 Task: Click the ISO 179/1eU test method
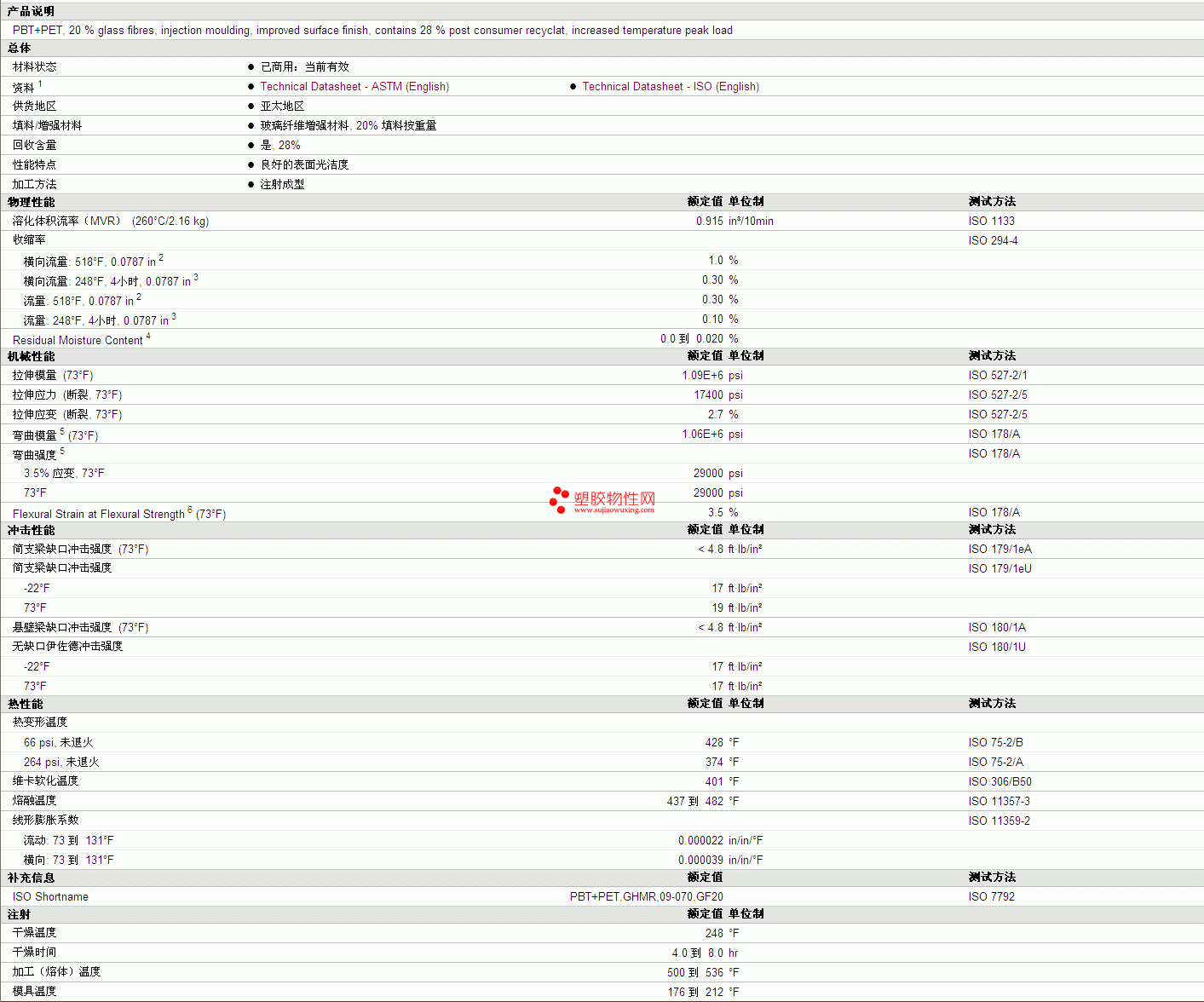1000,568
